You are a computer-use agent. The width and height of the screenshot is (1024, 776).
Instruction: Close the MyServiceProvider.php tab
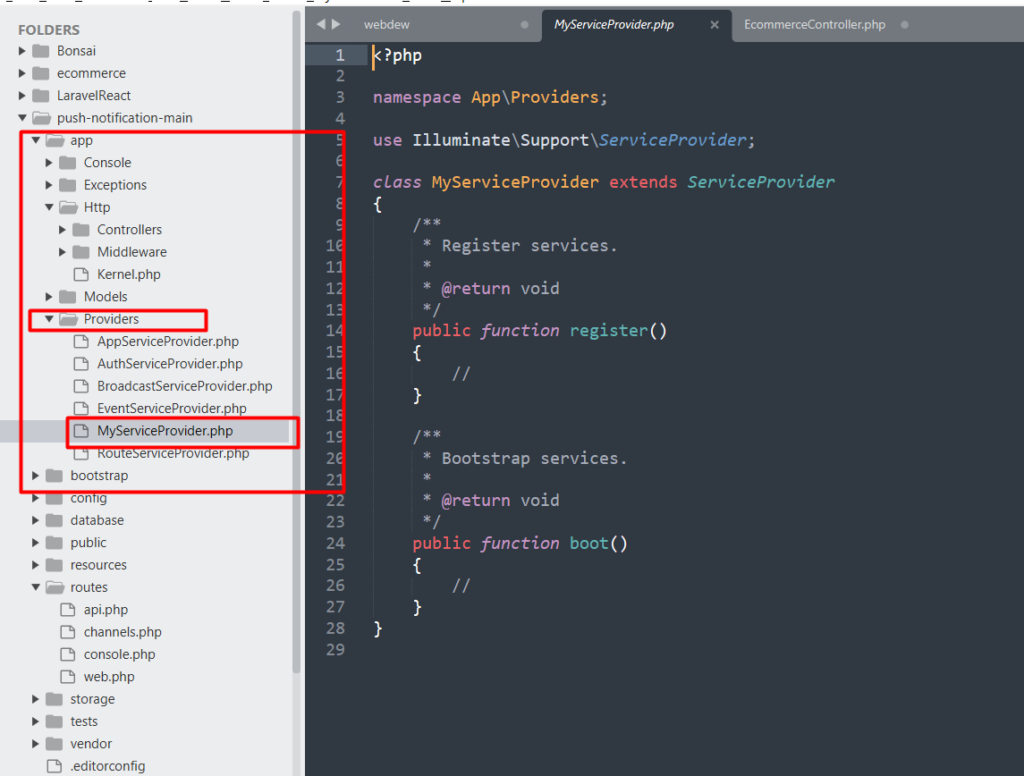pos(713,23)
